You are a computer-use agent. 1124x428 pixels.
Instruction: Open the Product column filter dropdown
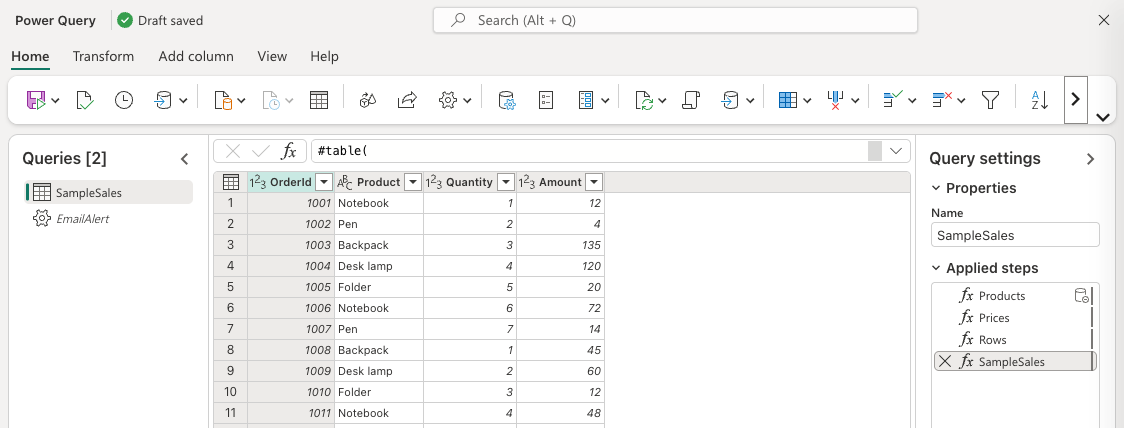[x=413, y=182]
